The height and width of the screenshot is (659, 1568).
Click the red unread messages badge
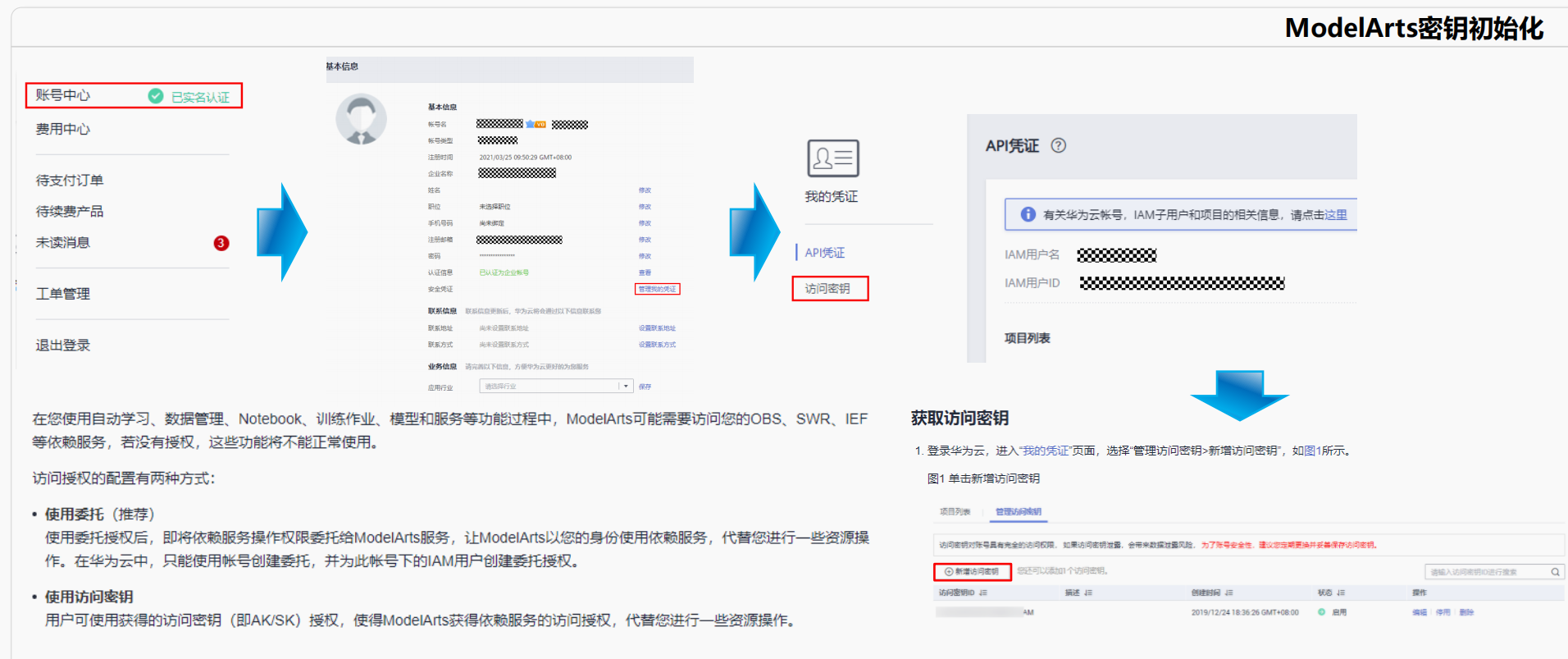(x=221, y=243)
